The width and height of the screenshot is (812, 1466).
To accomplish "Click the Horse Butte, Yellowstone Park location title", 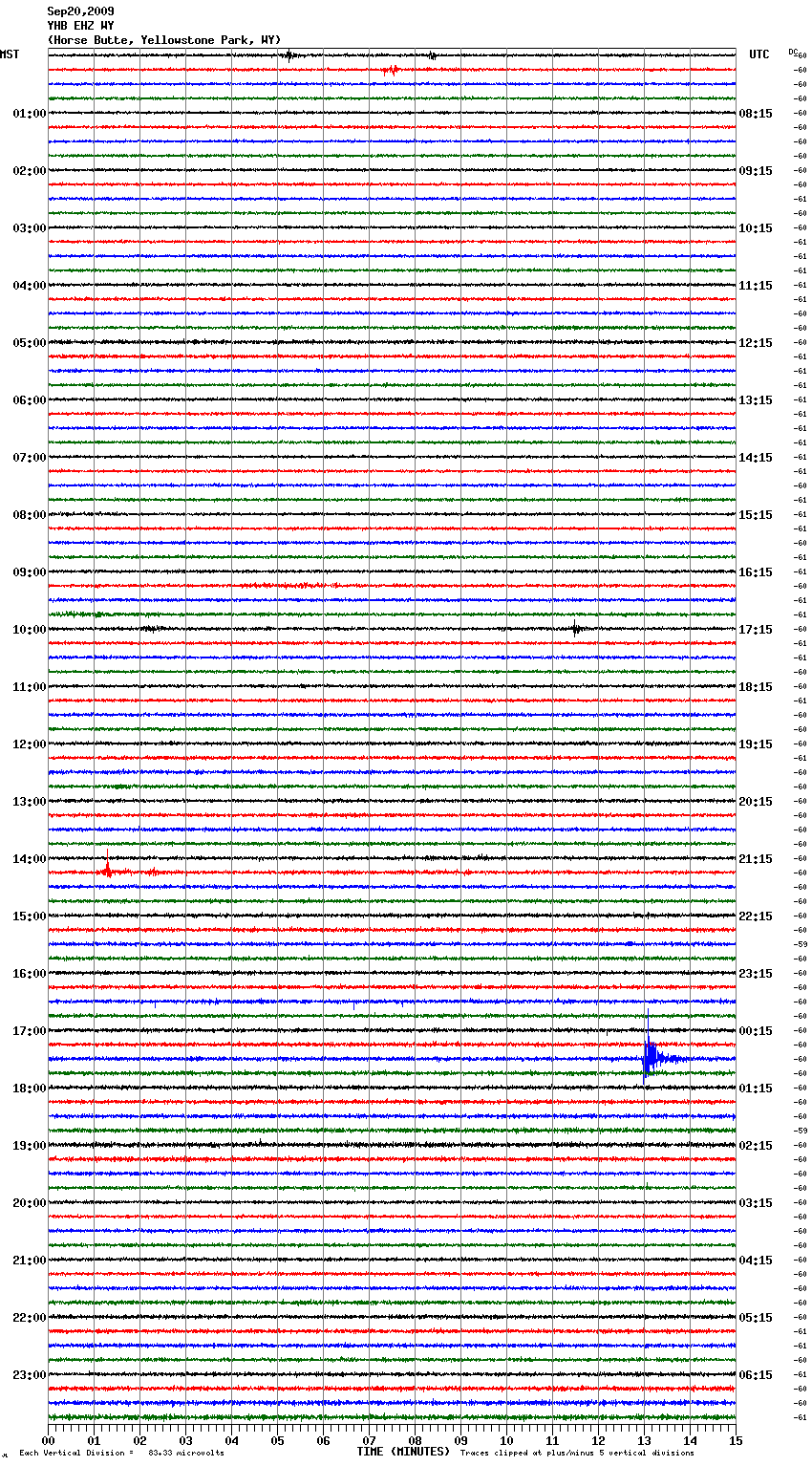I will [x=163, y=40].
